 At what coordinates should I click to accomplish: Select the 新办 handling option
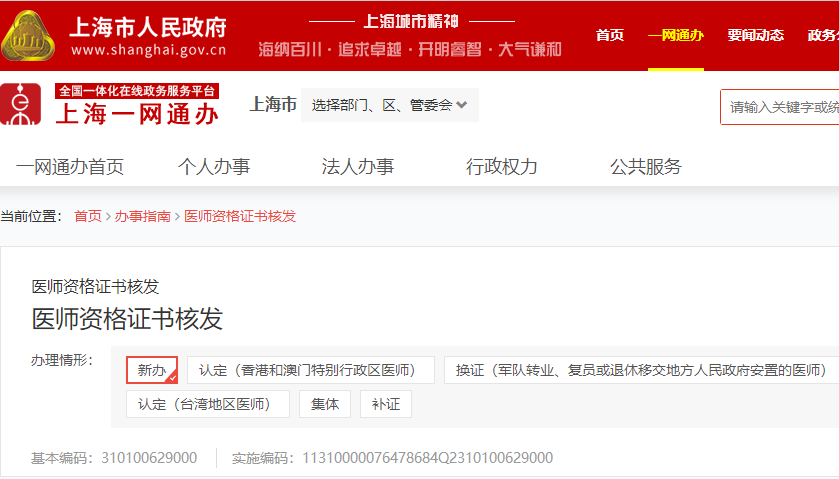[x=152, y=370]
